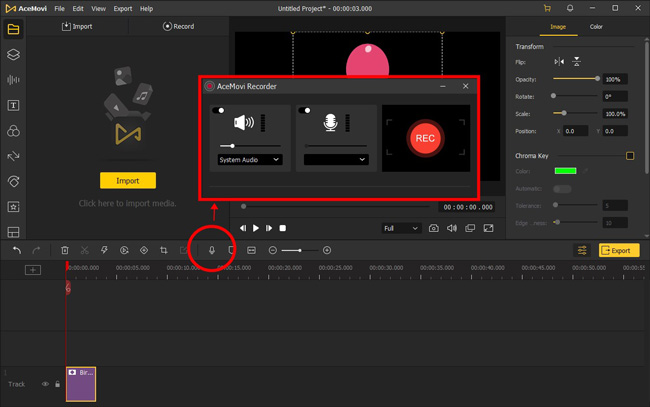Click the yellow Import button

[128, 181]
